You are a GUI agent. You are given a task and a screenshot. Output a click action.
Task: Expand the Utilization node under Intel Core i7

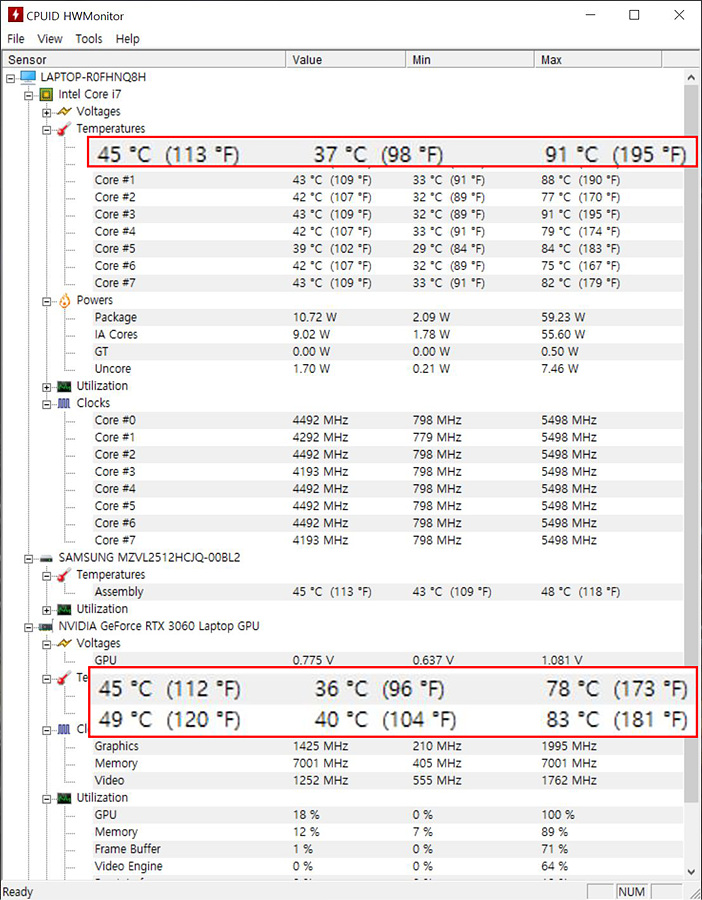[x=46, y=387]
